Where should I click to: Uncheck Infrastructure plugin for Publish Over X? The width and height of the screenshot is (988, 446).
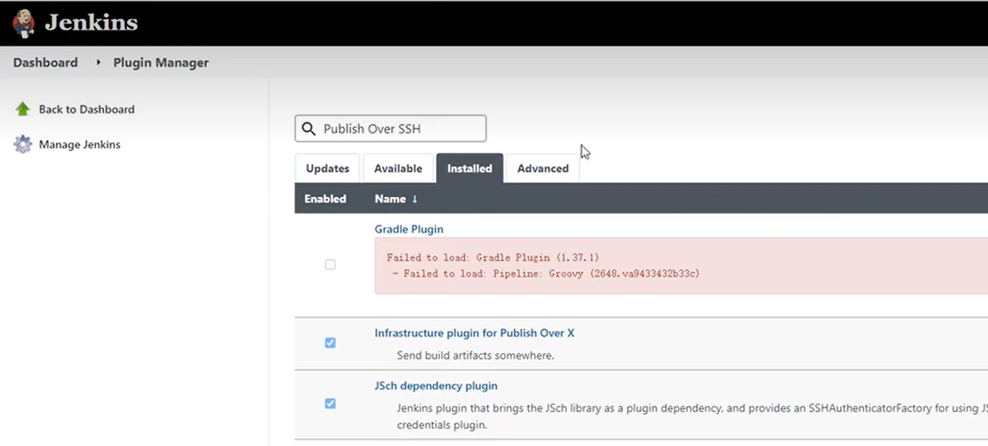330,343
